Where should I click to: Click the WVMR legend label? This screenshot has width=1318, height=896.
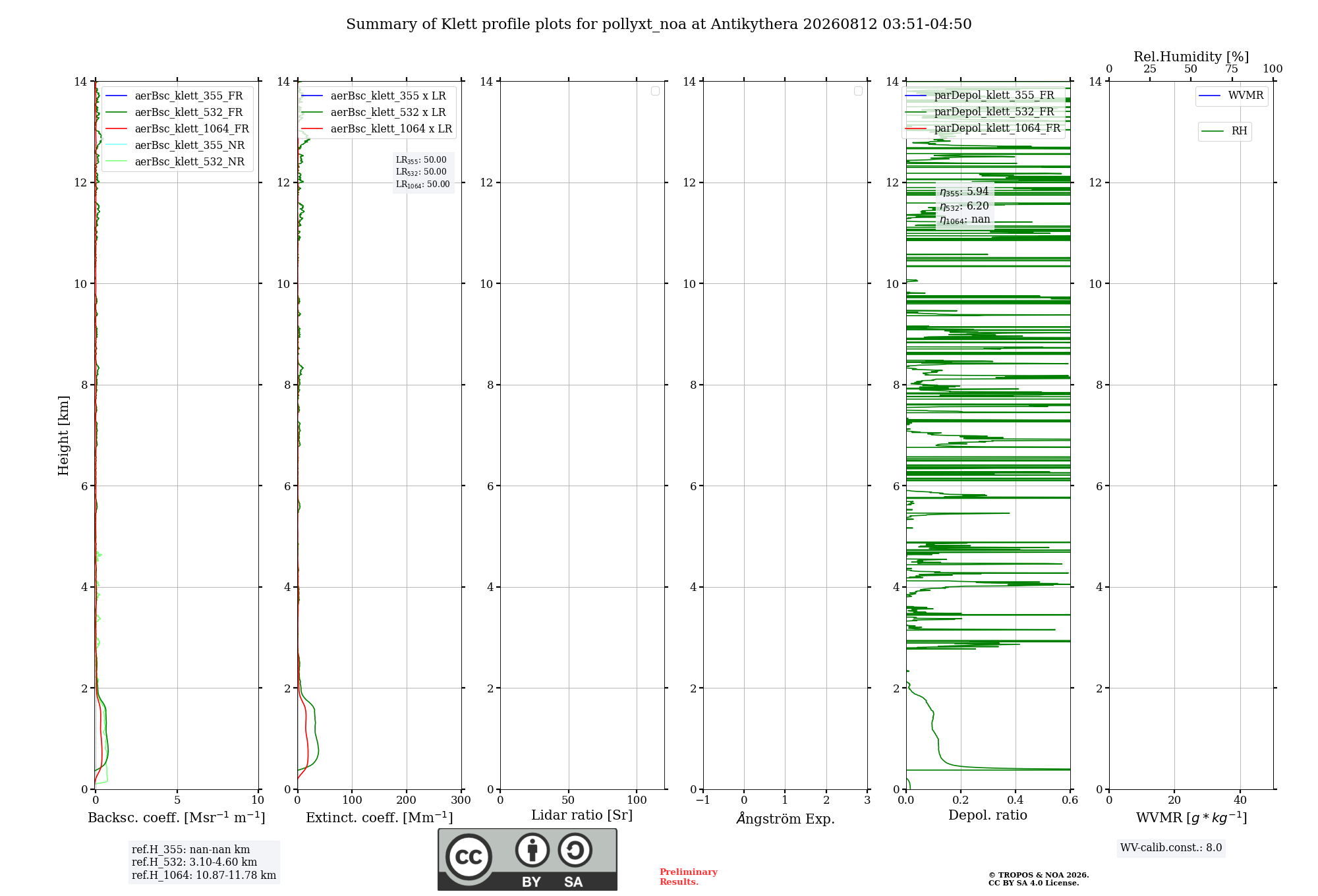point(1232,96)
